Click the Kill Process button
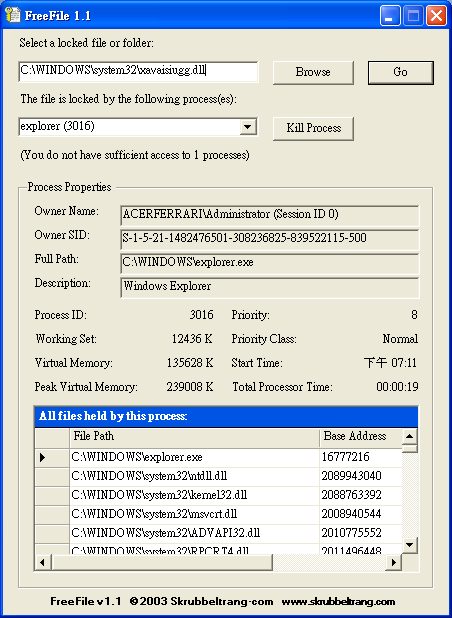The image size is (452, 618). click(x=313, y=128)
